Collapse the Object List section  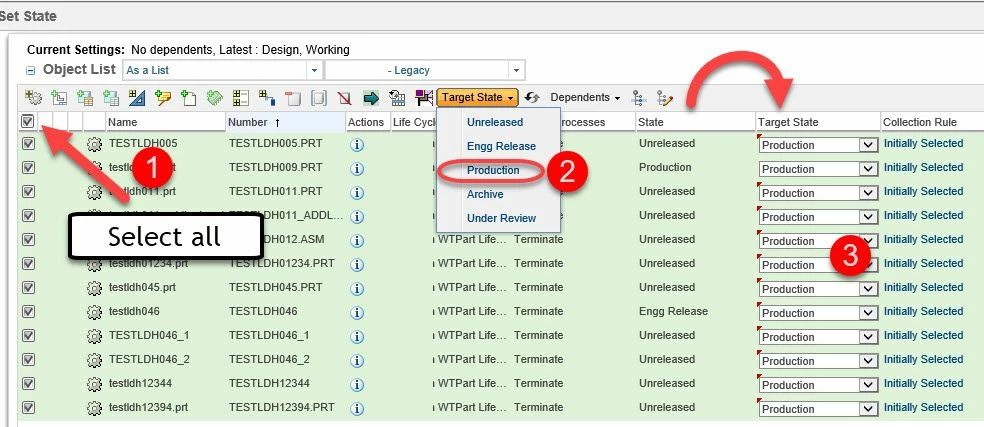(x=30, y=71)
